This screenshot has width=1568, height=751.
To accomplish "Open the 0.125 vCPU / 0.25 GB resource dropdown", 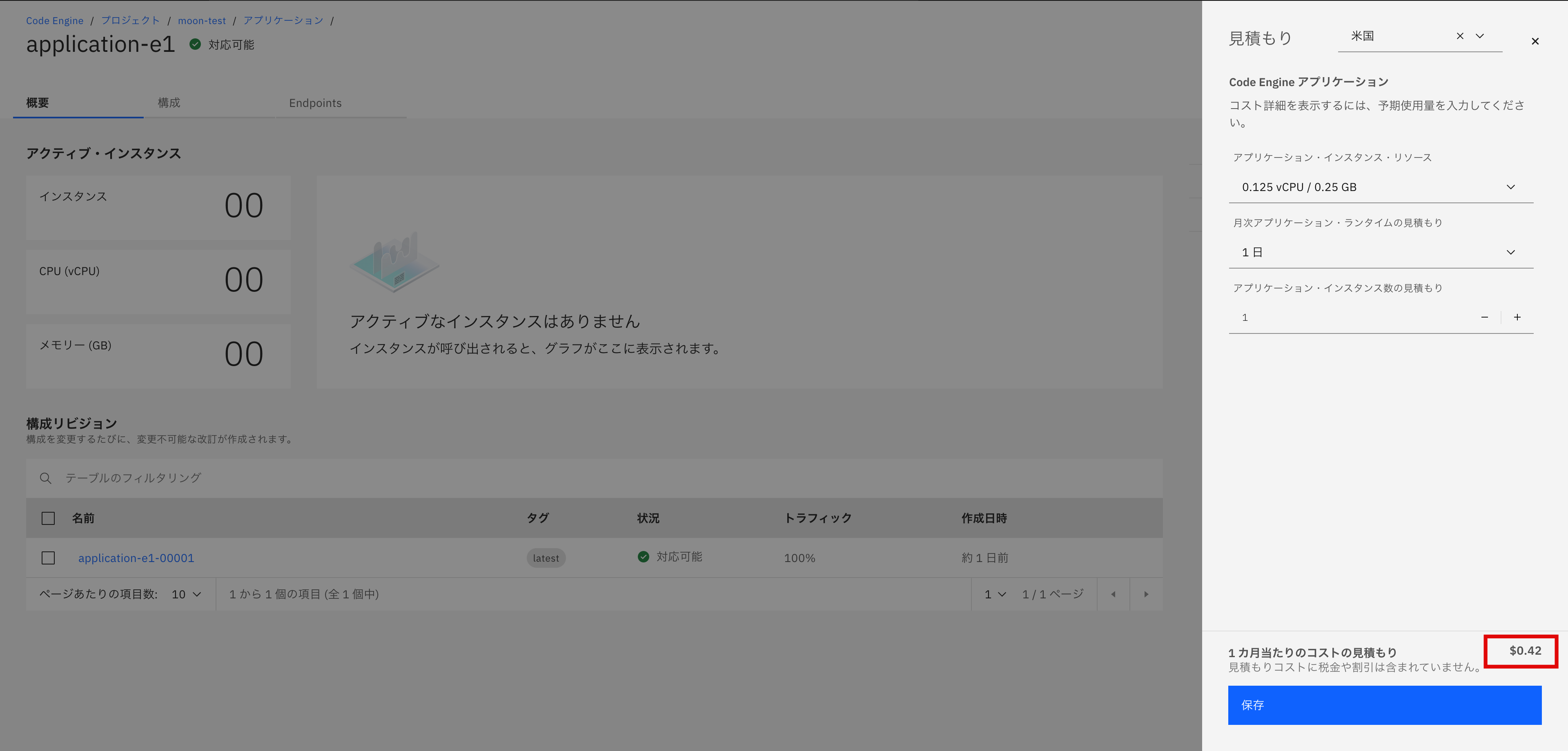I will [1381, 187].
